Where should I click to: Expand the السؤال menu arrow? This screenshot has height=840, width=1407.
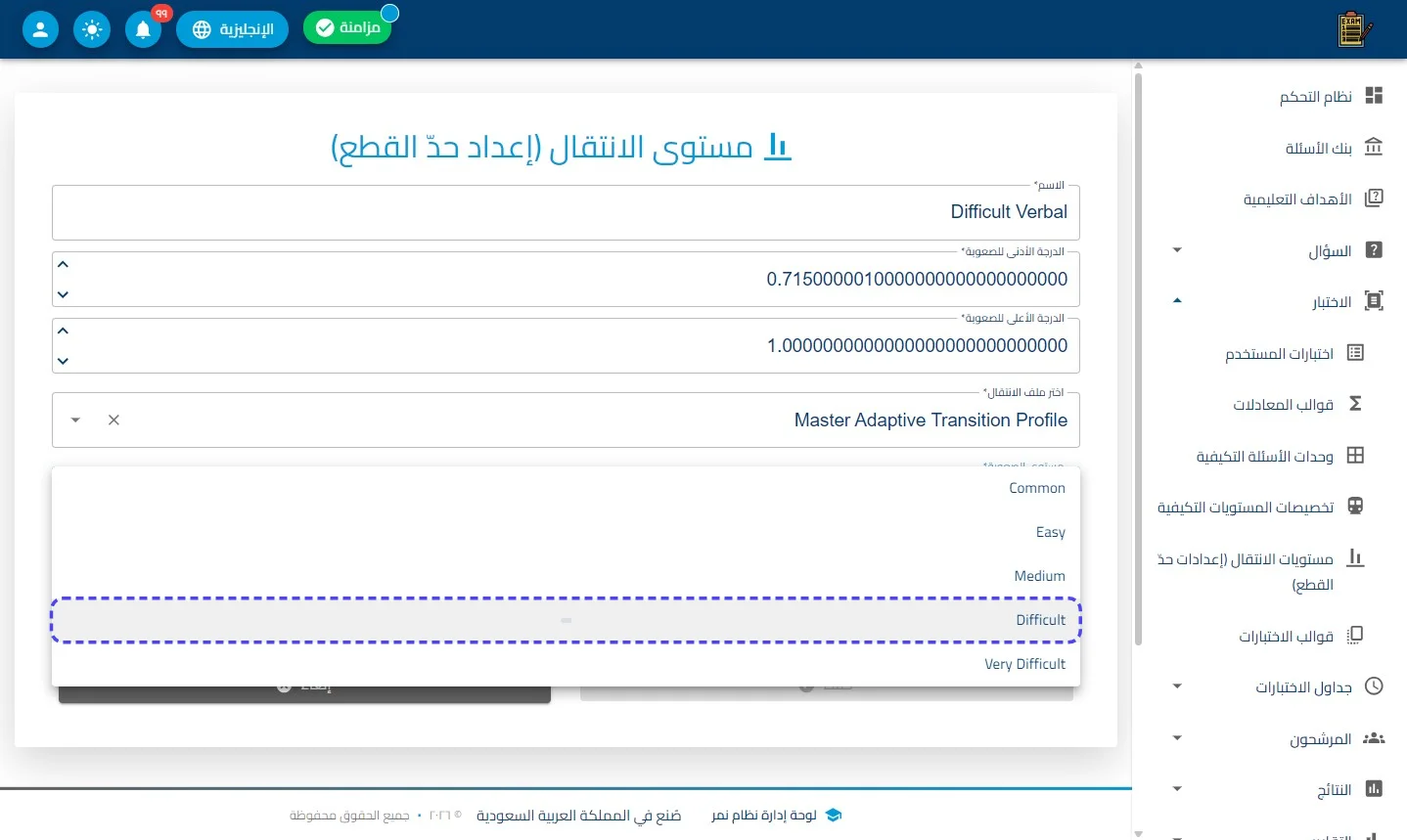coord(1177,250)
